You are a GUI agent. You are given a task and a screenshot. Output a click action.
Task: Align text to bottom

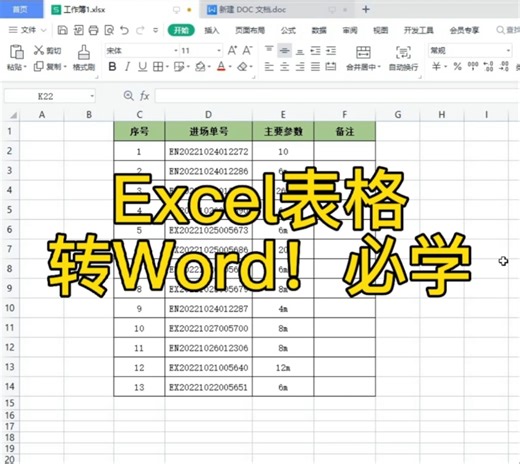pyautogui.click(x=300, y=51)
